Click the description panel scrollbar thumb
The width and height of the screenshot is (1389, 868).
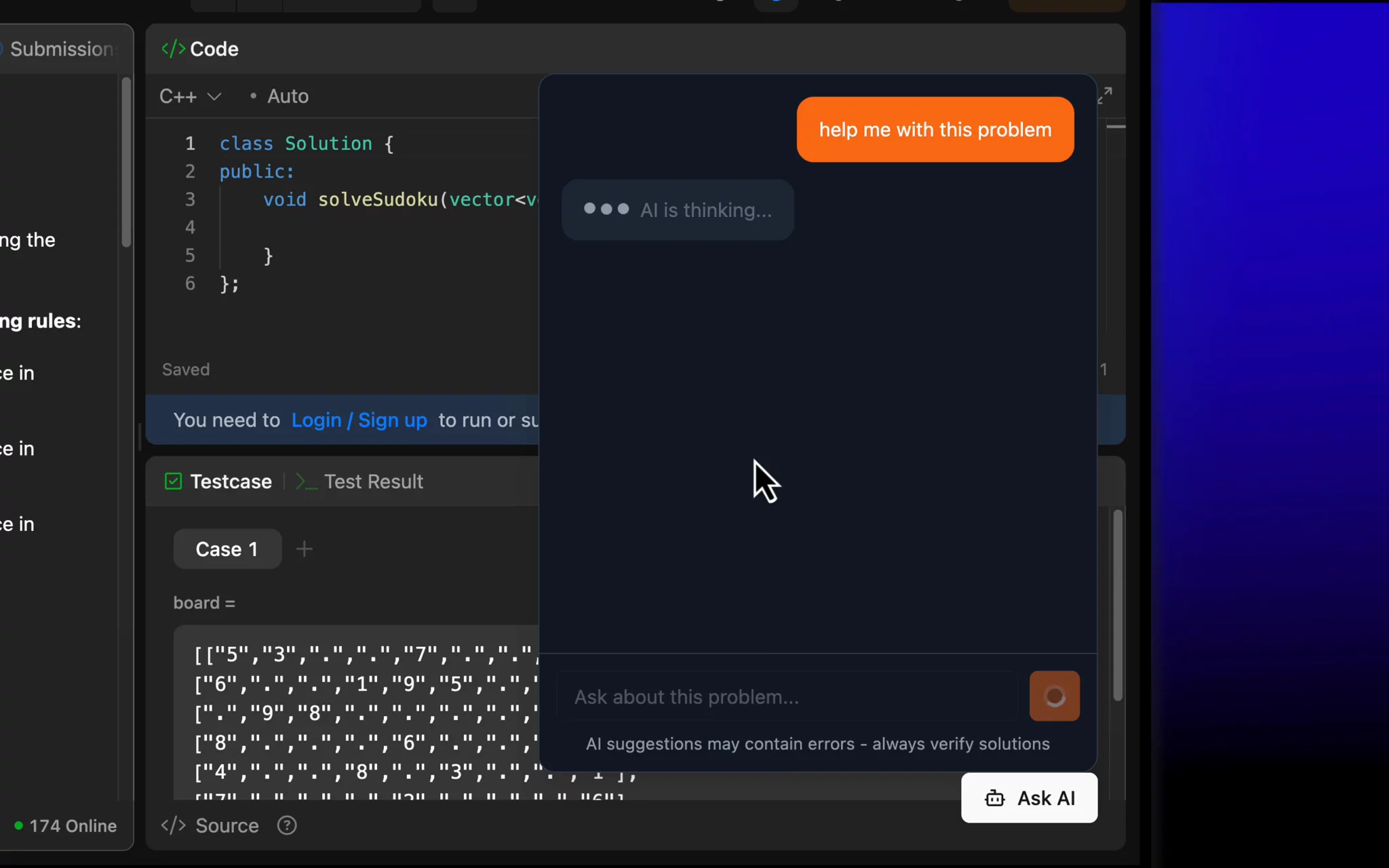point(126,163)
